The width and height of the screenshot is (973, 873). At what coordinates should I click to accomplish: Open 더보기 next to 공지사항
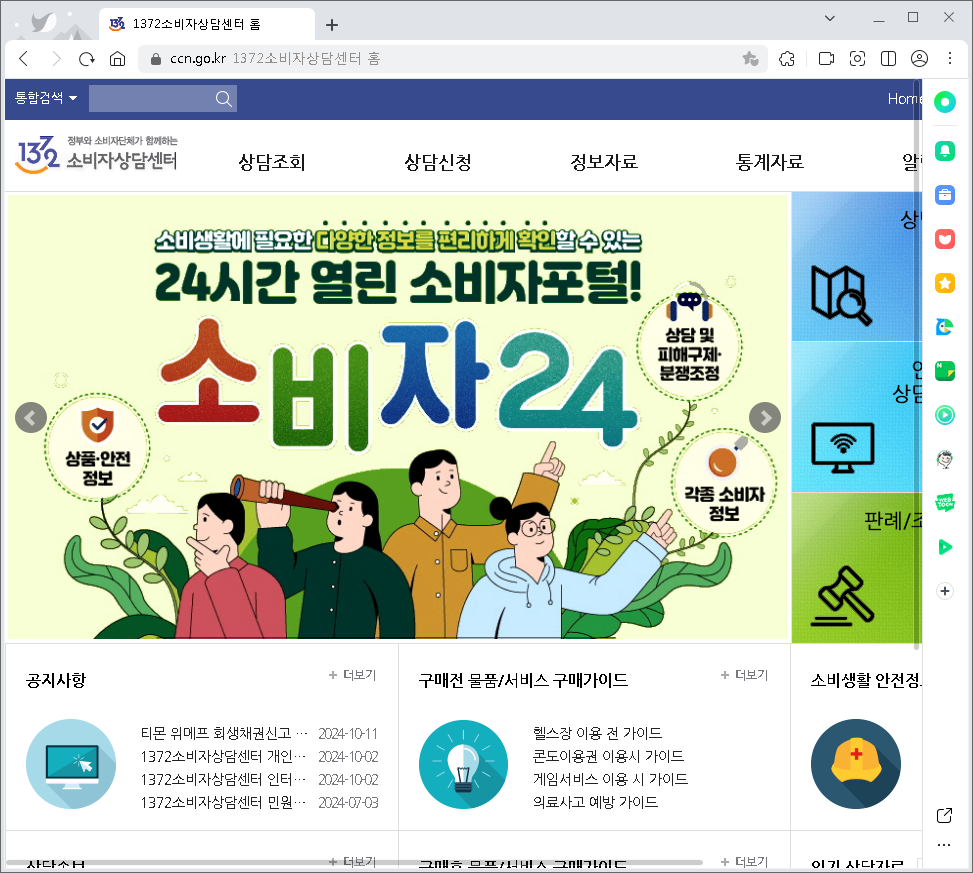point(352,675)
